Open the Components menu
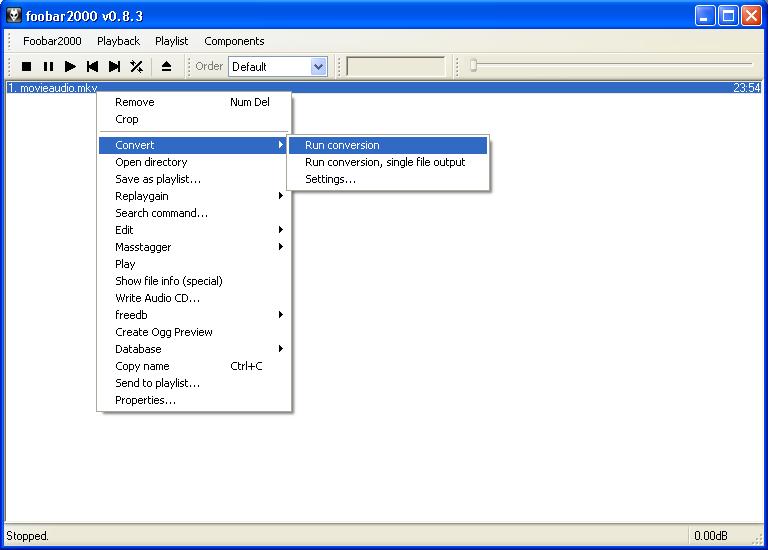 click(x=234, y=41)
